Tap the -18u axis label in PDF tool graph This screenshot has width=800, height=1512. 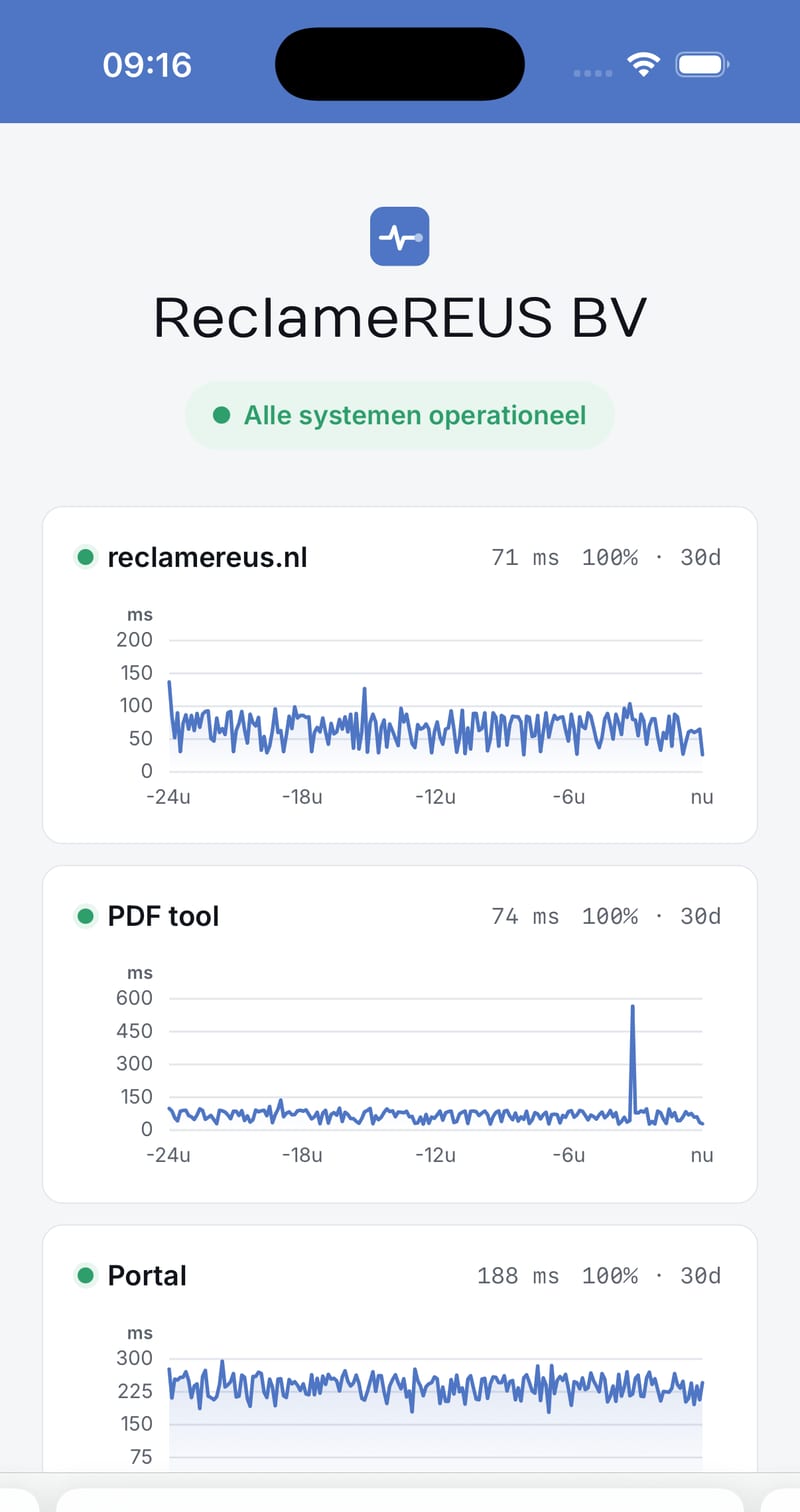pos(302,1155)
